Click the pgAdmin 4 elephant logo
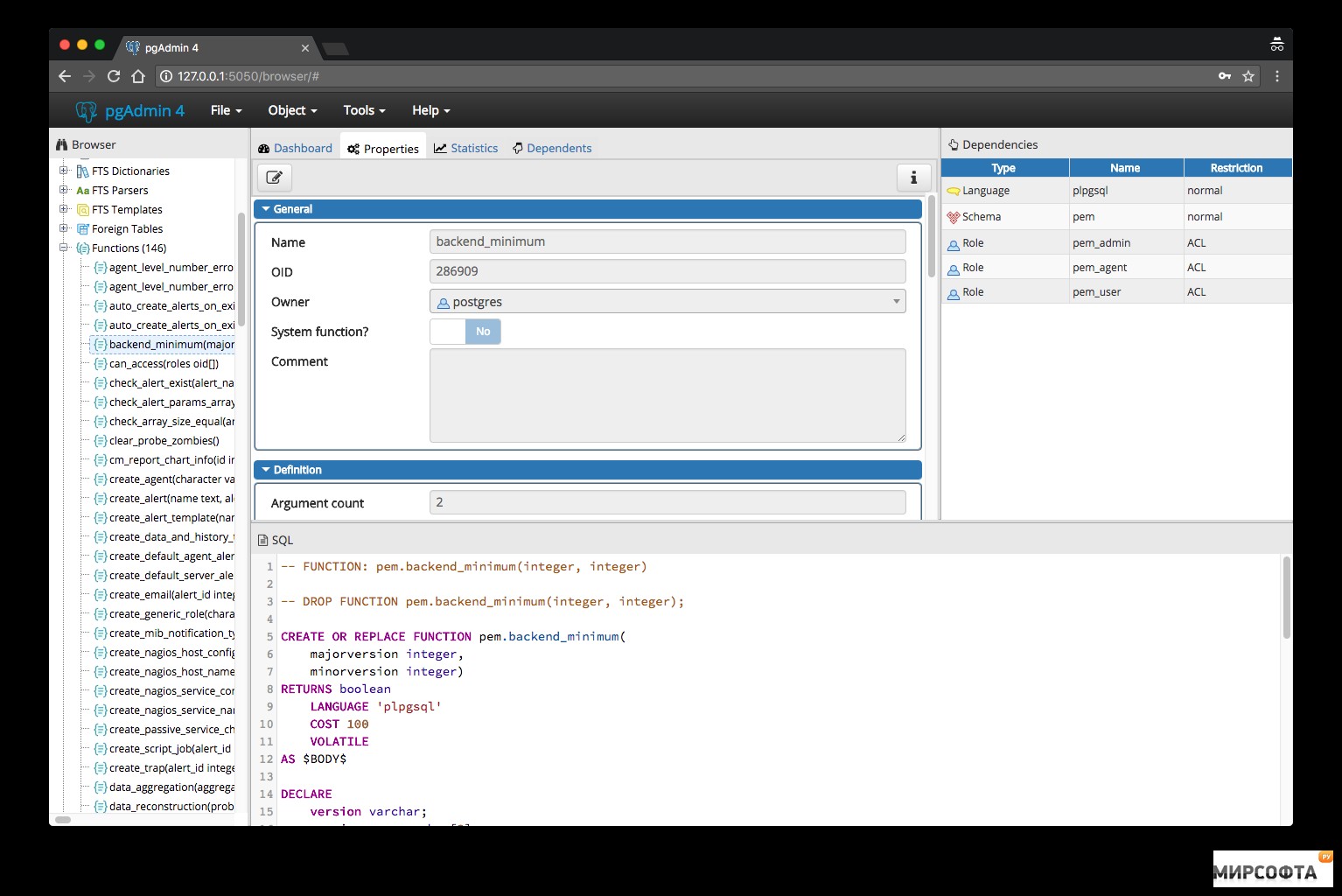The width and height of the screenshot is (1342, 896). [x=87, y=110]
